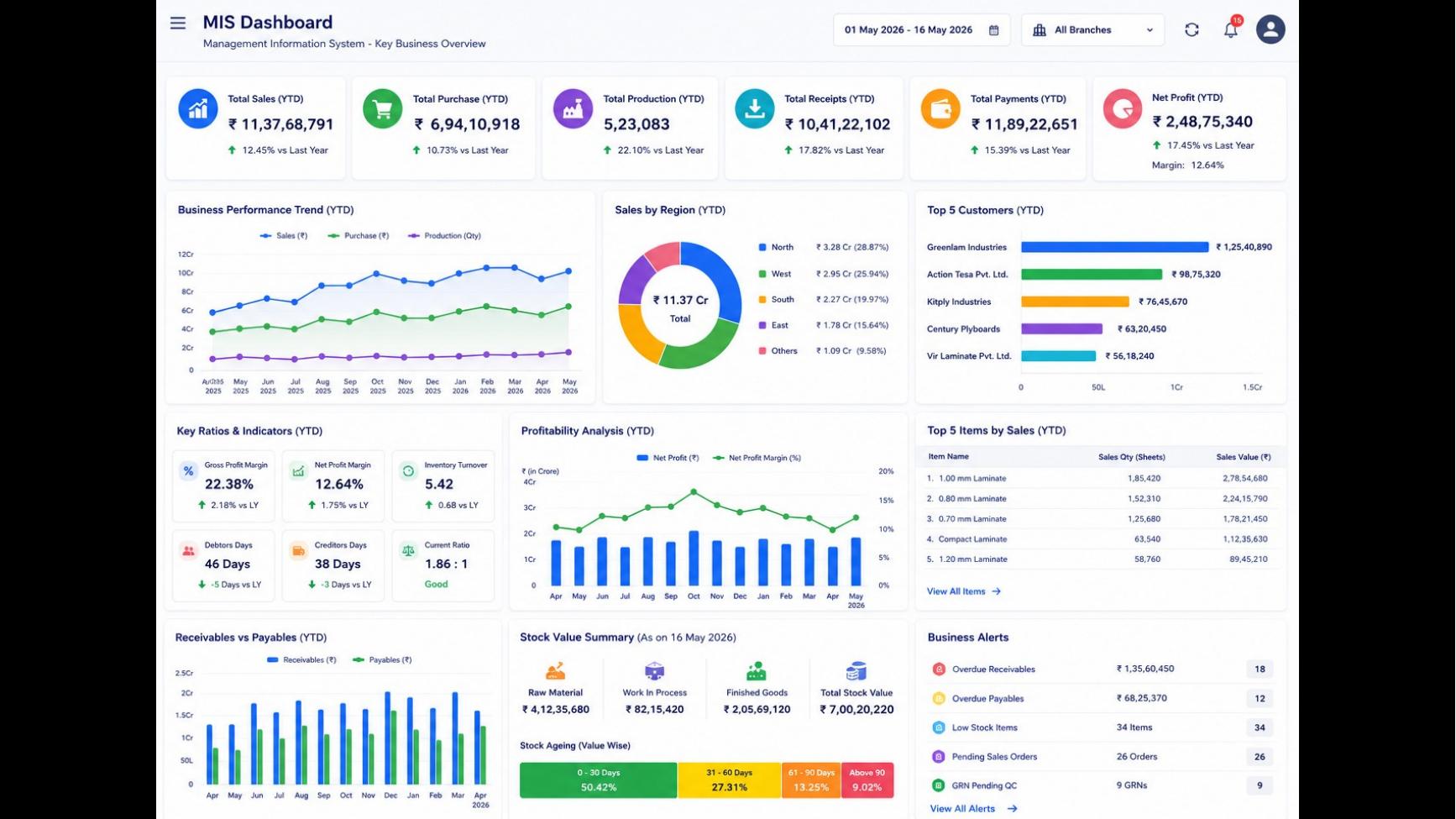Click the View All Alerts link

pyautogui.click(x=973, y=809)
